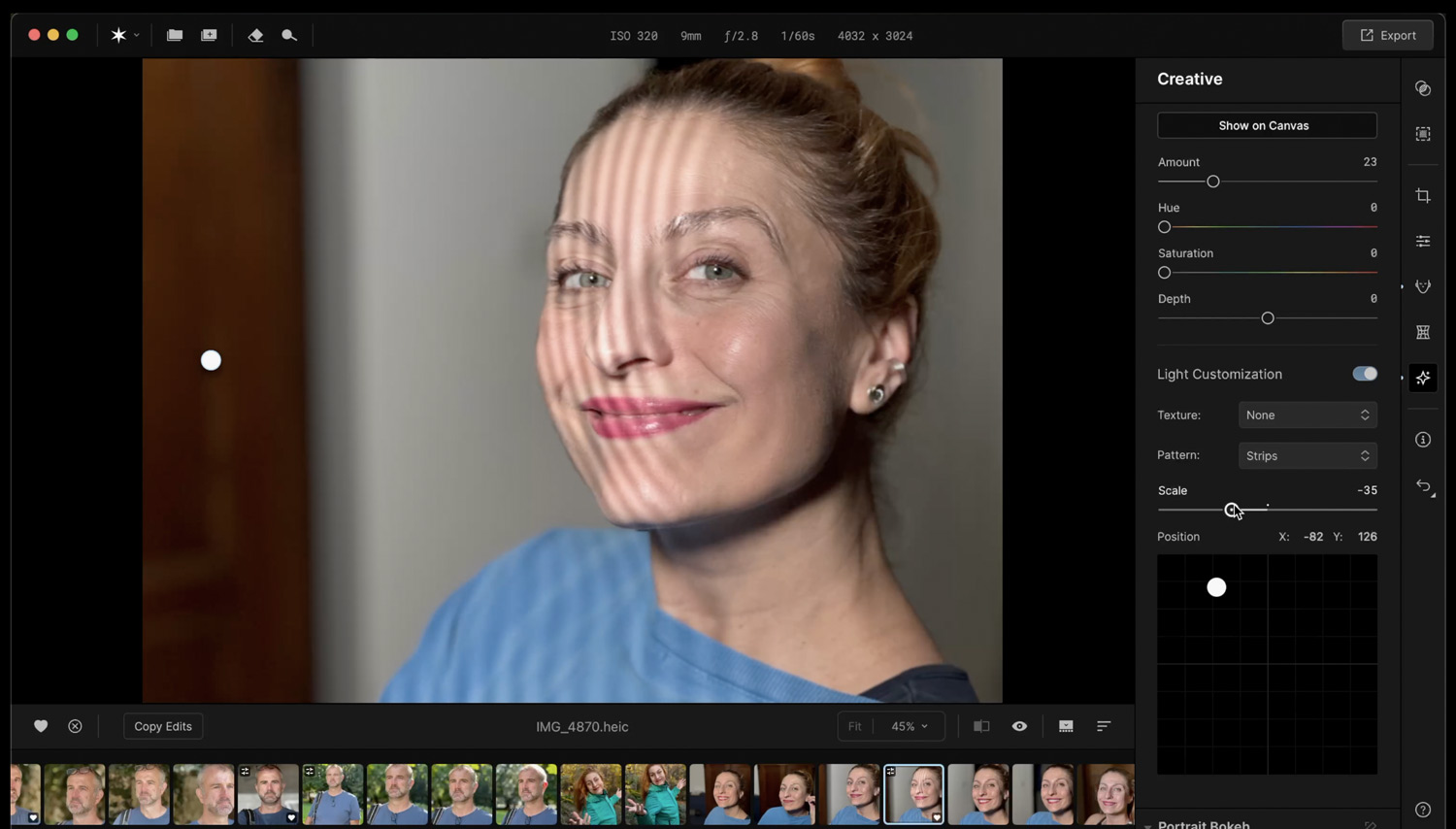Click the add photos icon
The image size is (1456, 829).
pyautogui.click(x=209, y=35)
